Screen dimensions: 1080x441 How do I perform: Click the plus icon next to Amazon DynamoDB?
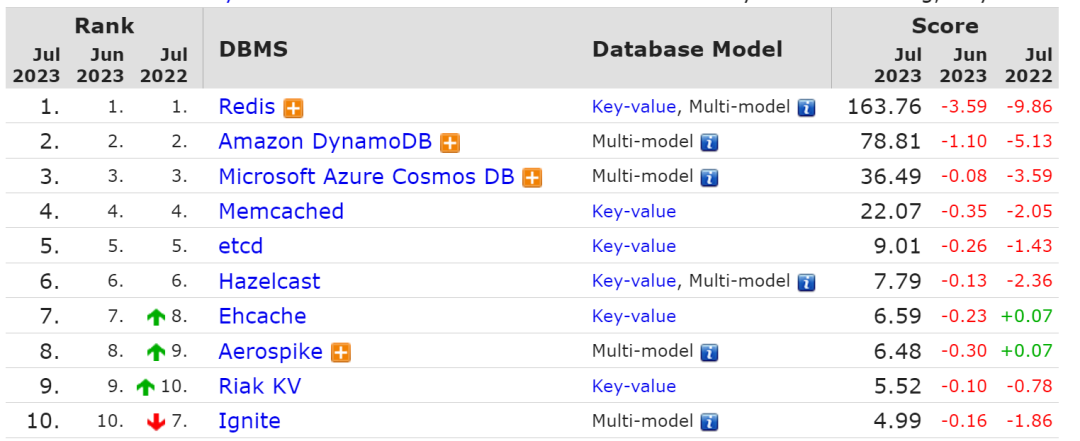coord(450,143)
